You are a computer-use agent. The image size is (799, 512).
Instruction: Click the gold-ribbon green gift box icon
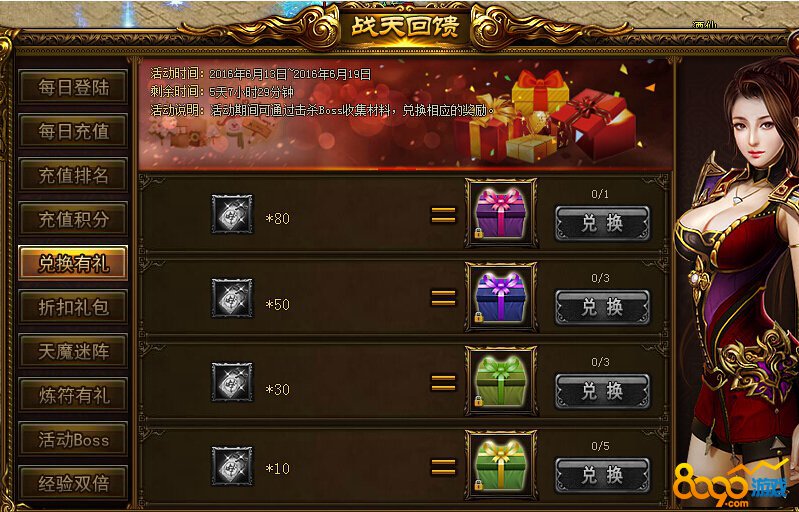click(x=501, y=465)
